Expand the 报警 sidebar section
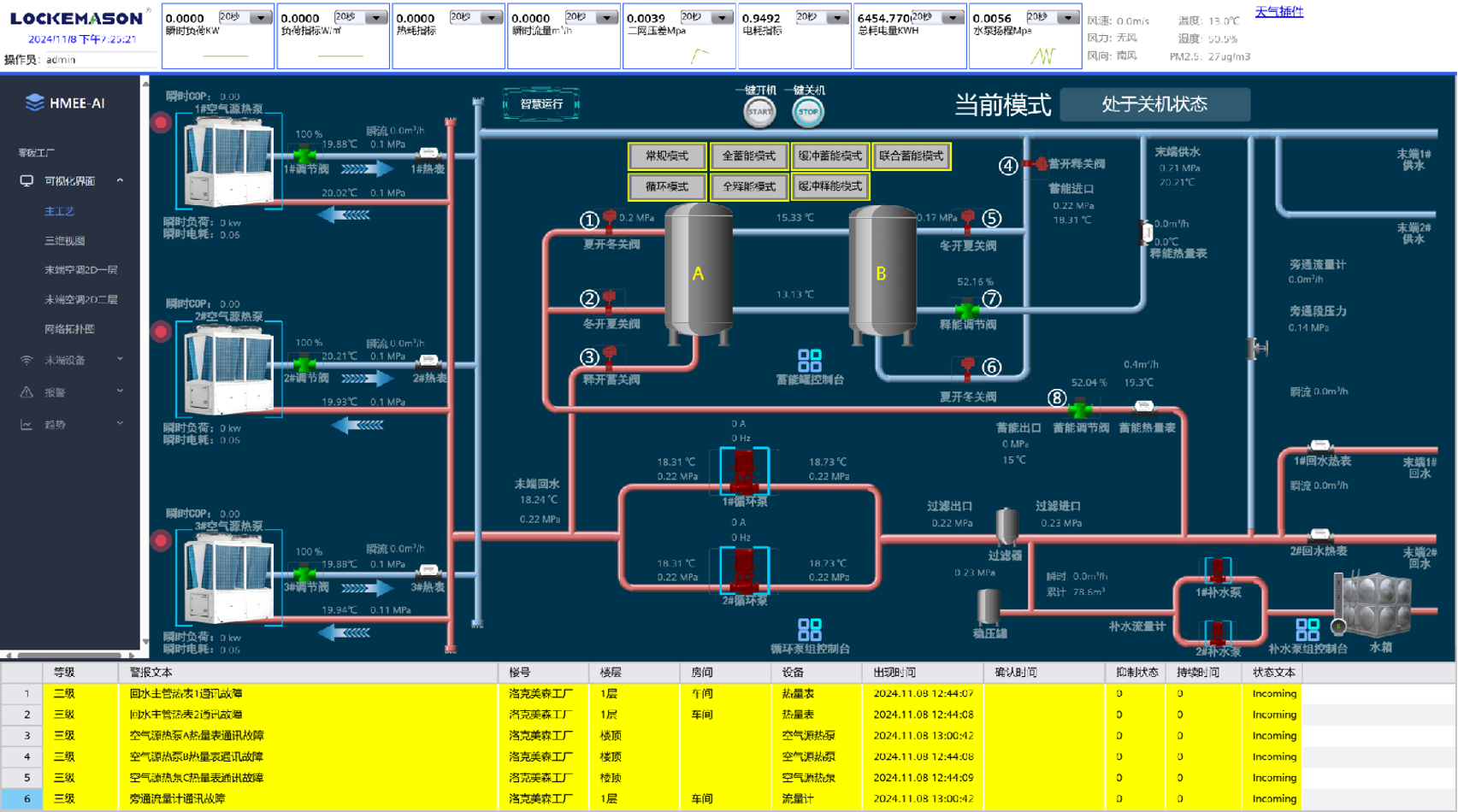The image size is (1458, 812). click(72, 392)
